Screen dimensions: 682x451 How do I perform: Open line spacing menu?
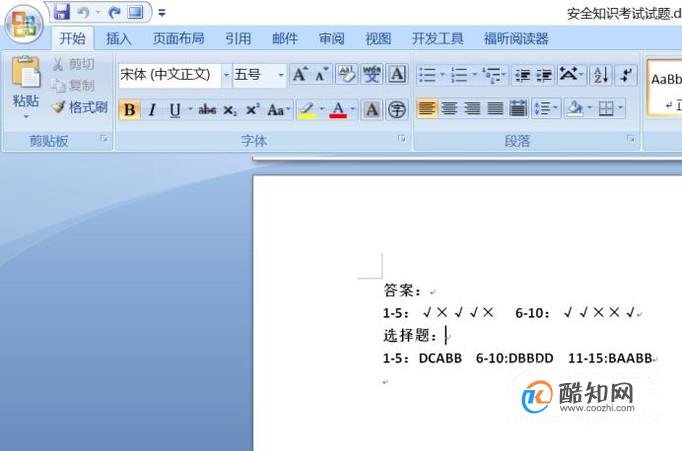pos(545,109)
